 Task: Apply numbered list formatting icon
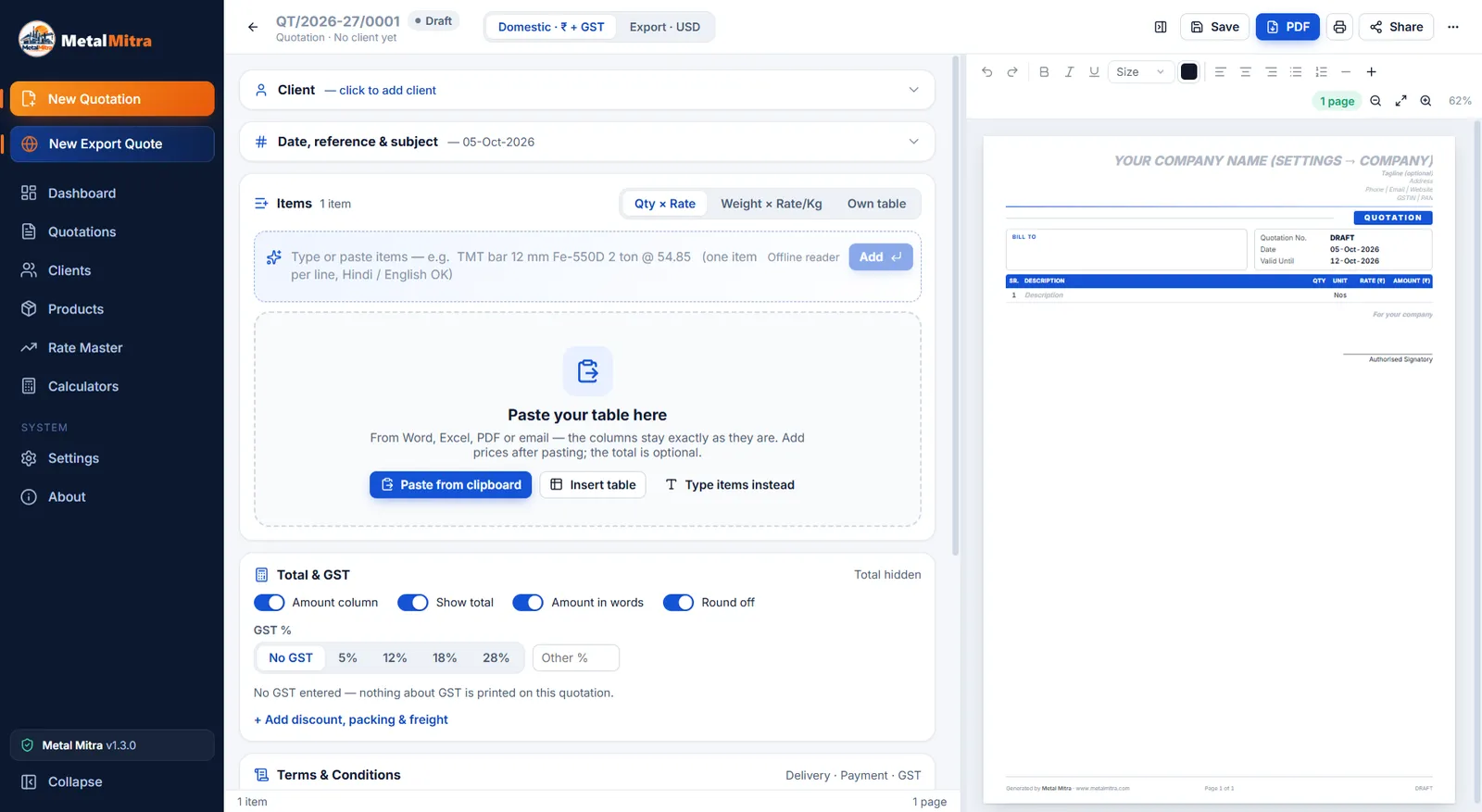pos(1321,71)
